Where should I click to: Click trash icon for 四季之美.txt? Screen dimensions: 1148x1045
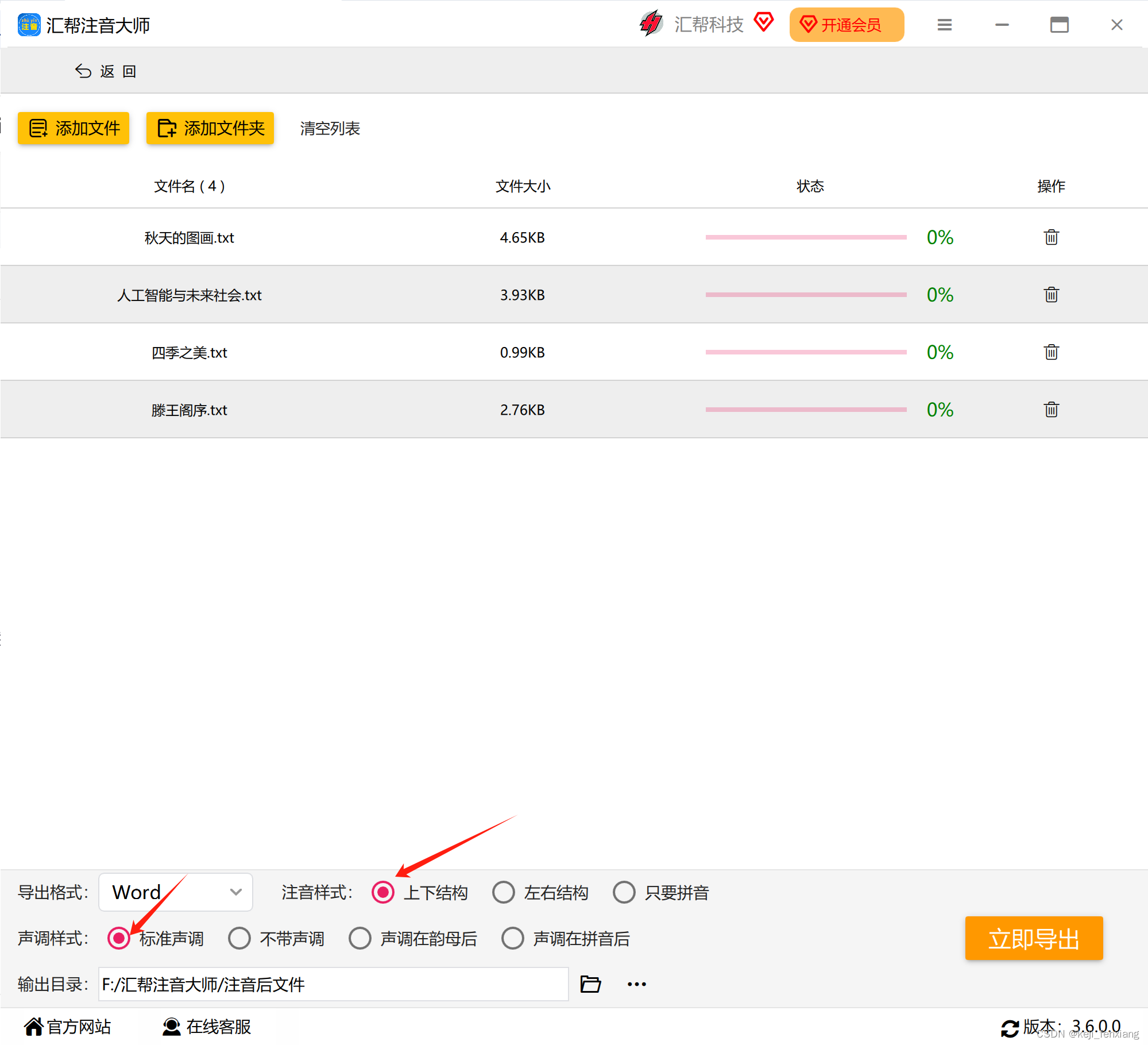coord(1051,352)
